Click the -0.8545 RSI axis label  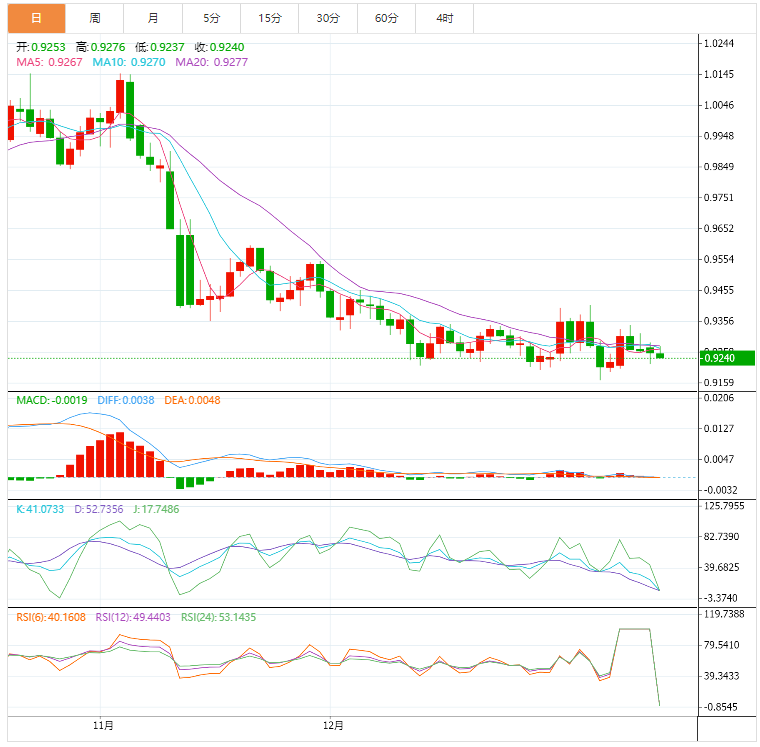pyautogui.click(x=720, y=707)
